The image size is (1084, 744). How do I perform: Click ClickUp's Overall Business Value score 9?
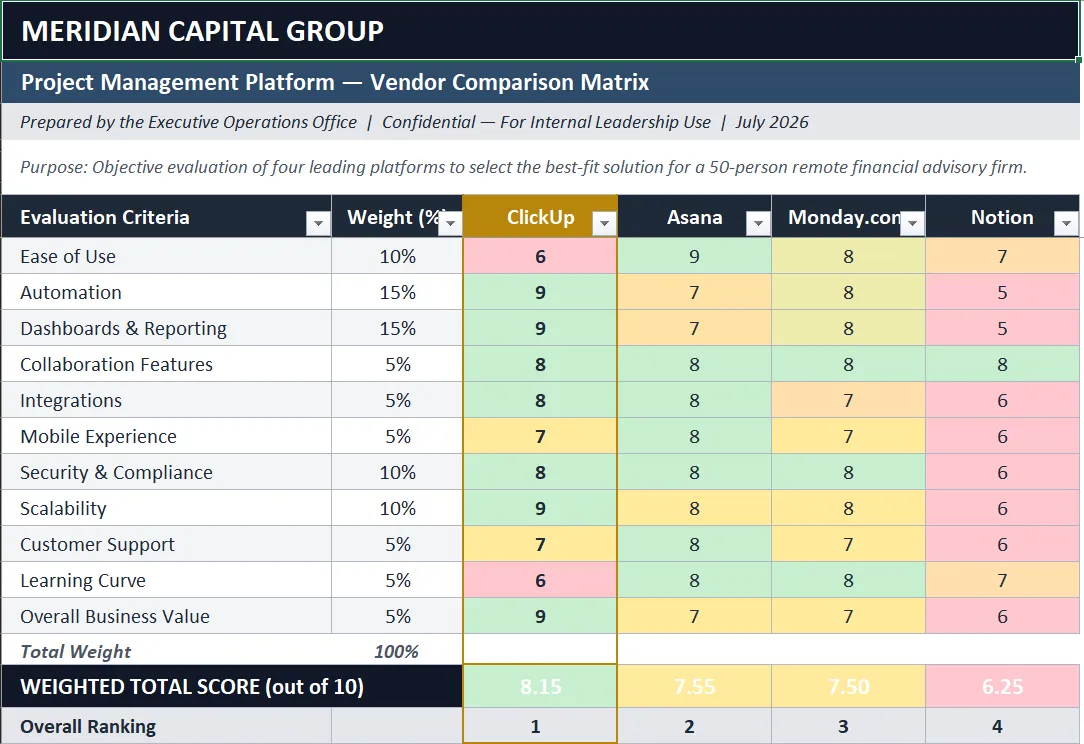coord(540,616)
